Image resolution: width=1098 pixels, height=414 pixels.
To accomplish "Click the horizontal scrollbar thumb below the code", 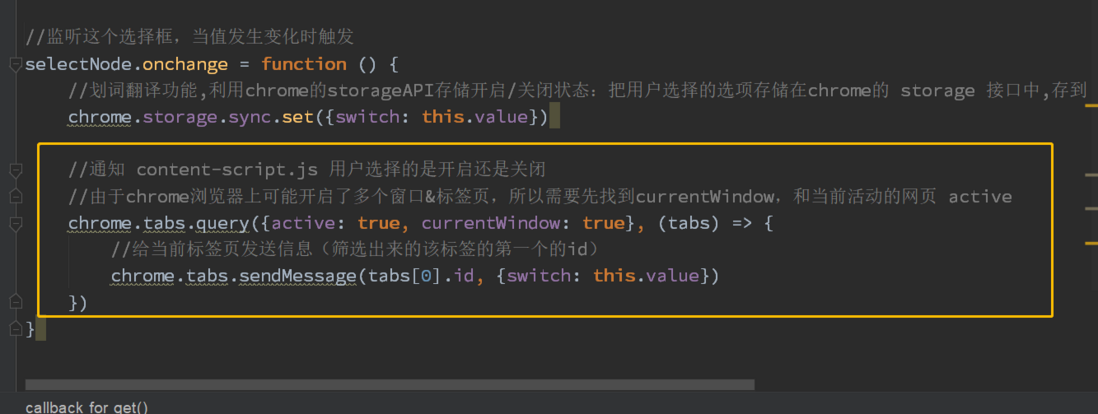I will pyautogui.click(x=389, y=385).
